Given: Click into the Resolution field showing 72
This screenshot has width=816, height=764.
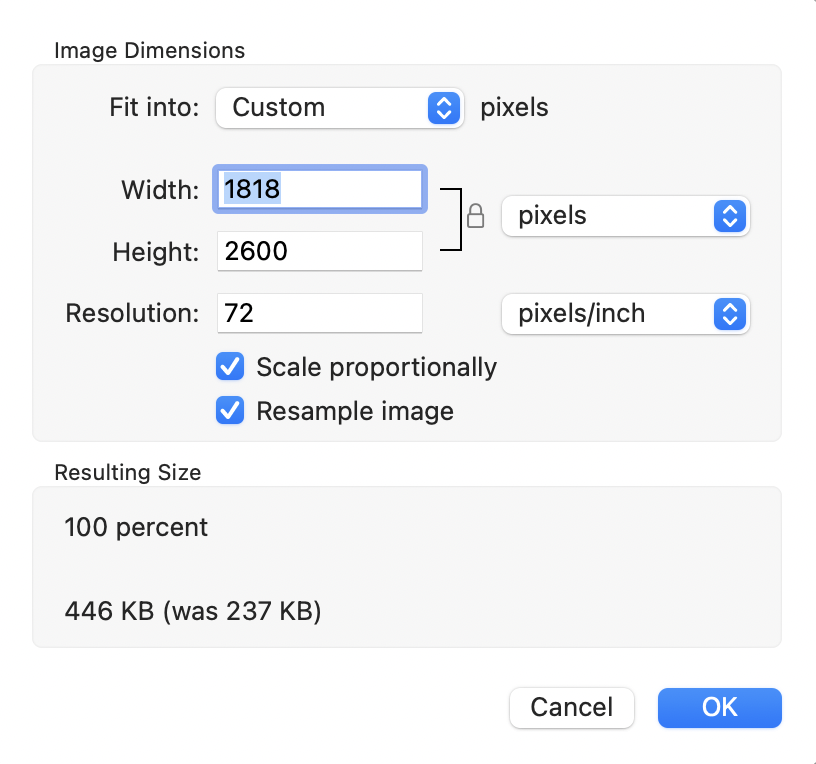Looking at the screenshot, I should (x=320, y=314).
